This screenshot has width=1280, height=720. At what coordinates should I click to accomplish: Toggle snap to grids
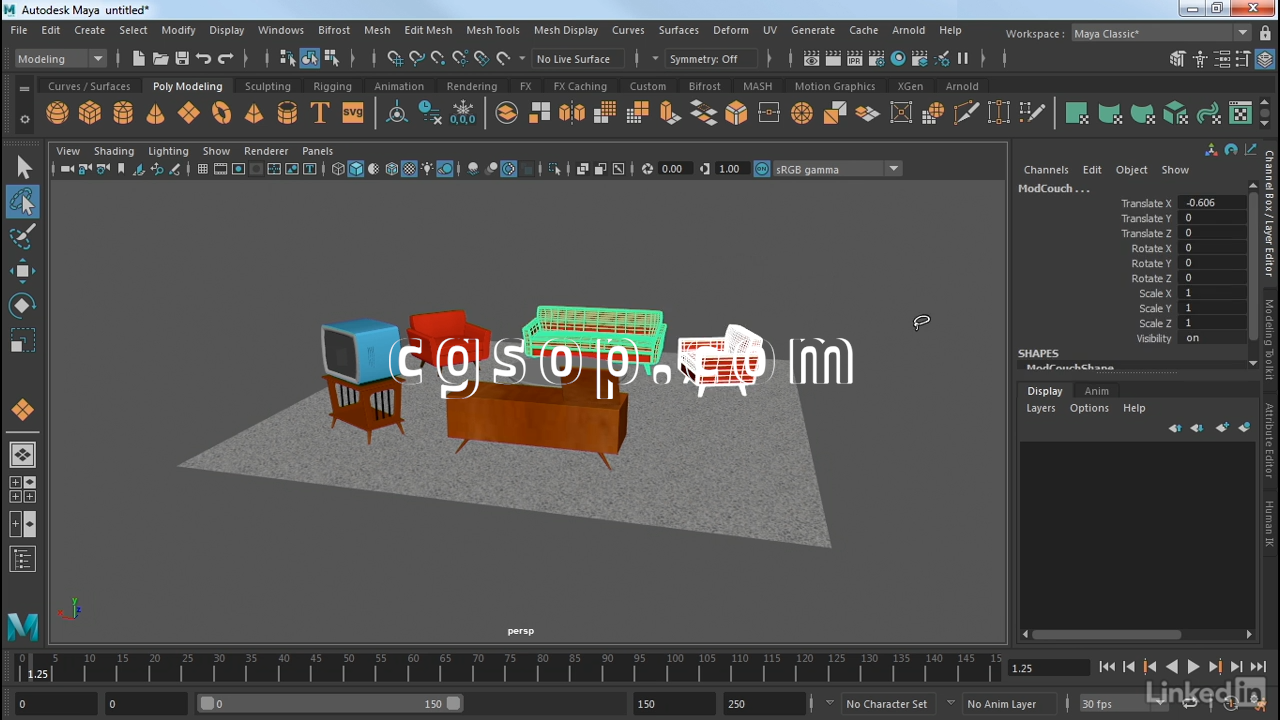click(395, 59)
